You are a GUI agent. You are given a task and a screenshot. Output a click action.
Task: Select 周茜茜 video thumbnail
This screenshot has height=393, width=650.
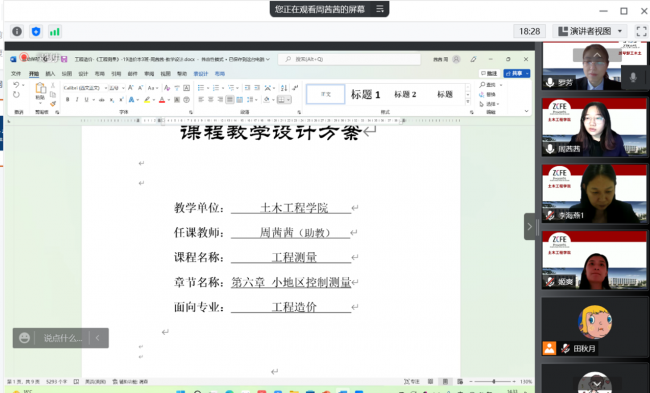tap(594, 127)
